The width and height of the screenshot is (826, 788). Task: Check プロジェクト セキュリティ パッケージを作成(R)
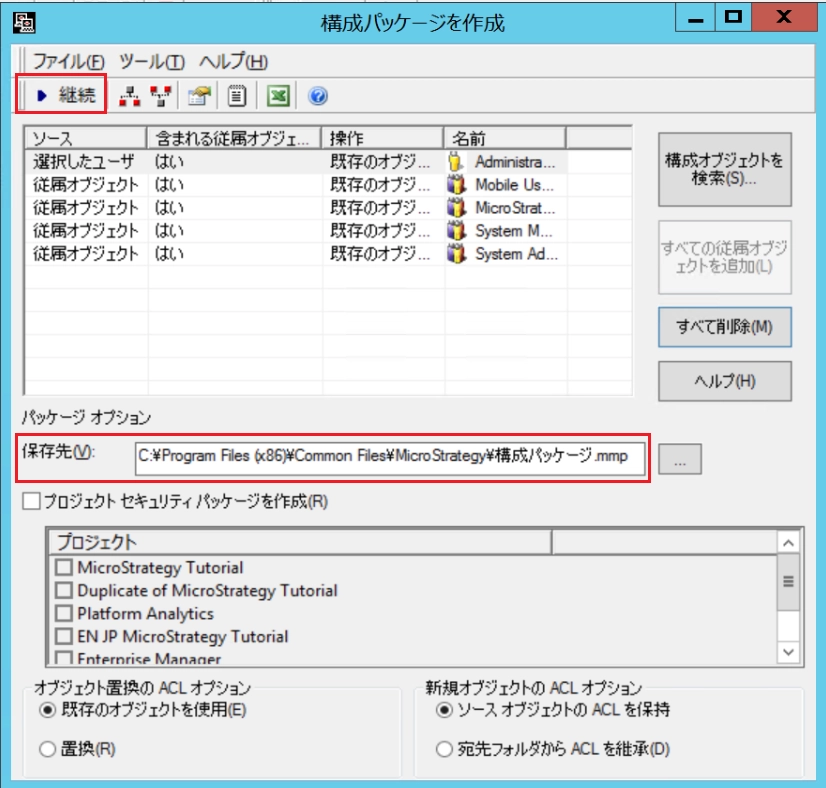pyautogui.click(x=31, y=501)
